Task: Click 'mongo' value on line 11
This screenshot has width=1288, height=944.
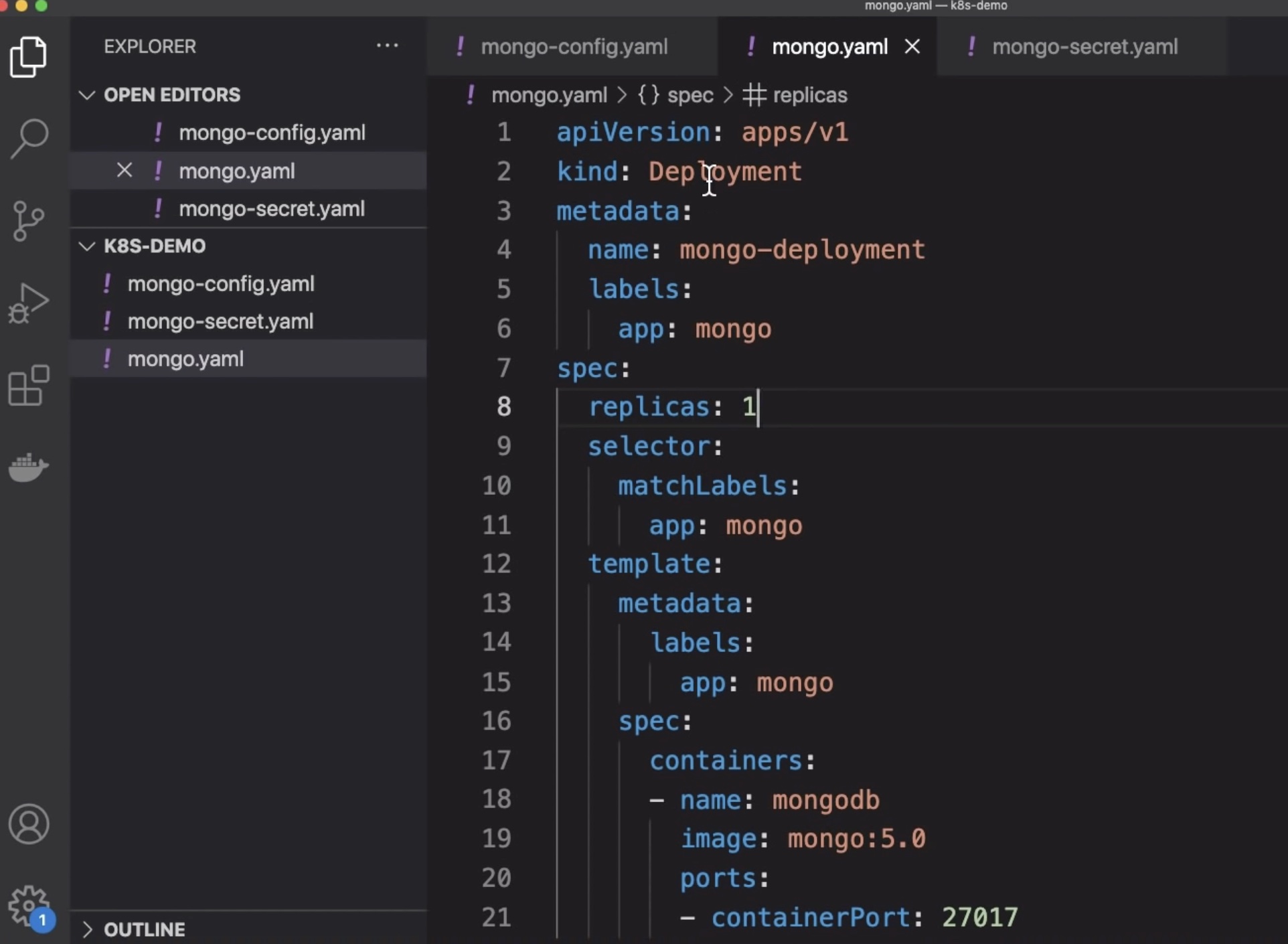Action: pyautogui.click(x=764, y=526)
